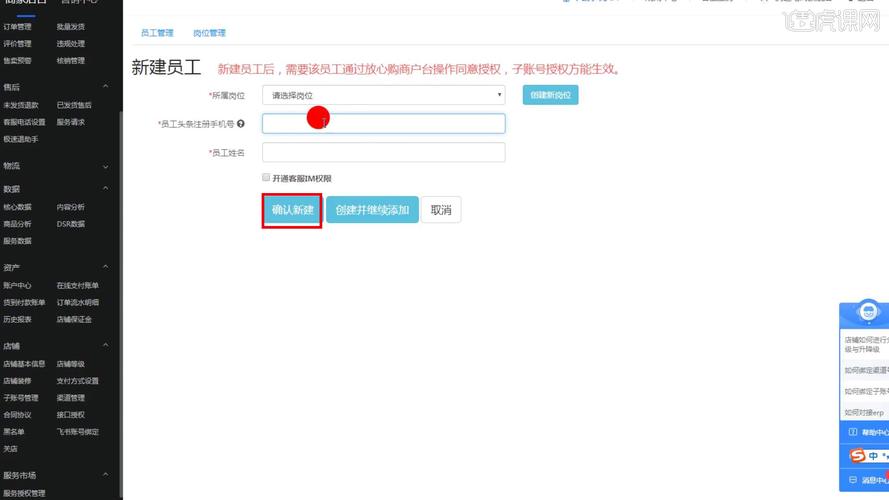Click the Sogou input method S icon
The width and height of the screenshot is (889, 500).
(857, 455)
